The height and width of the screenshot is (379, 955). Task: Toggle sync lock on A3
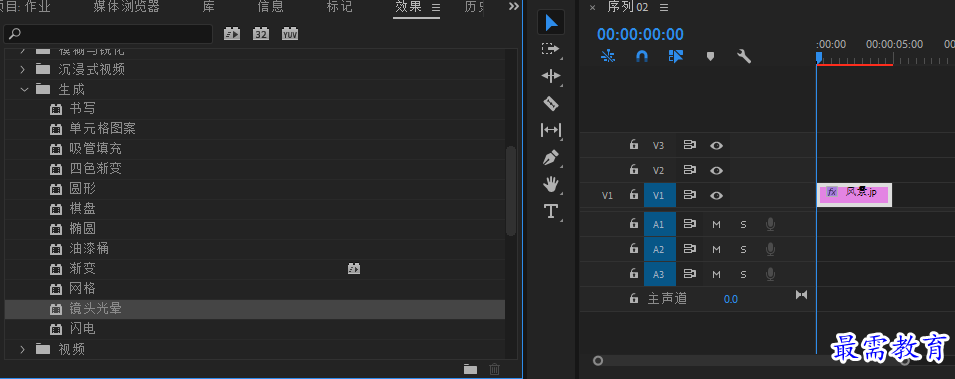point(689,274)
